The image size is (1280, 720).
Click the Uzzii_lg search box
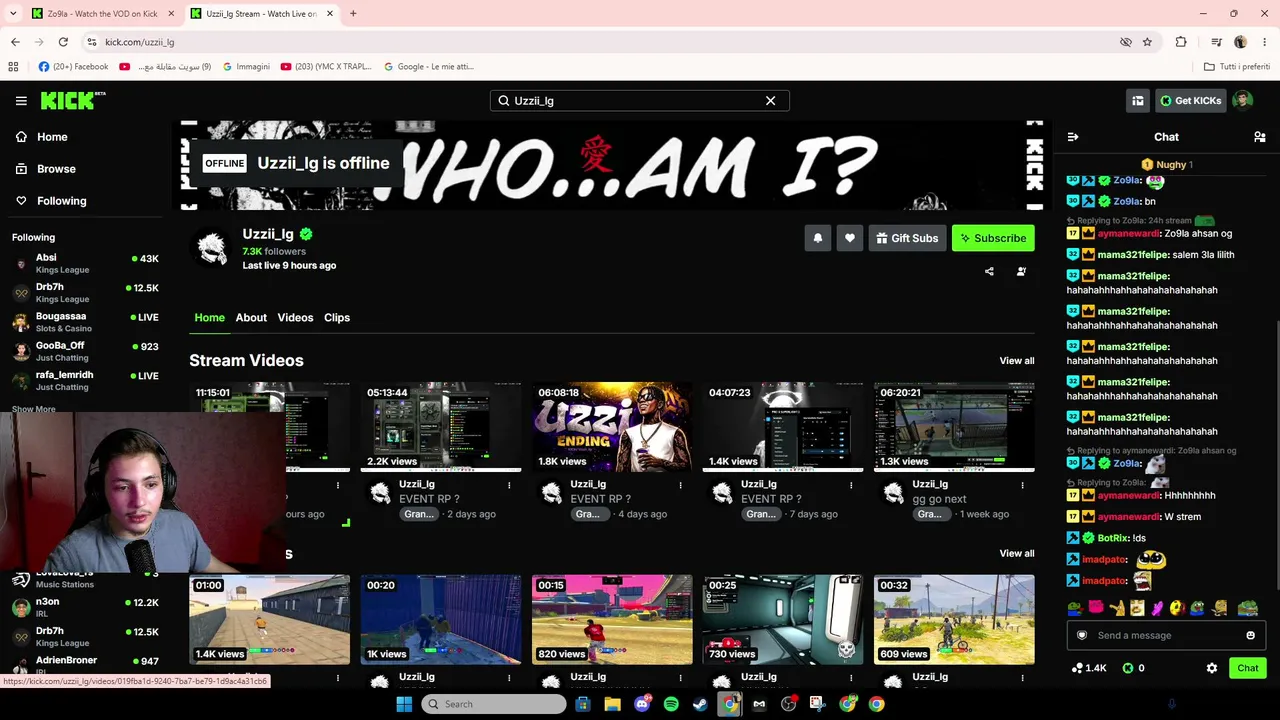tap(640, 100)
